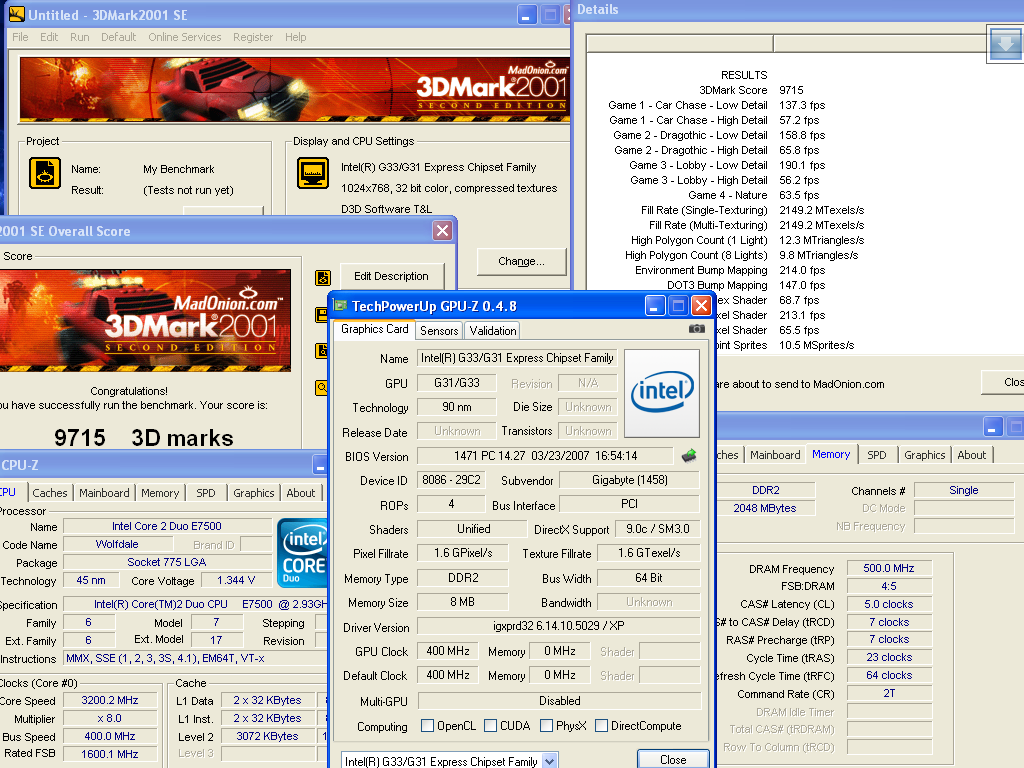Click the GPU Clock 400 MHz field
This screenshot has width=1024, height=768.
(447, 651)
